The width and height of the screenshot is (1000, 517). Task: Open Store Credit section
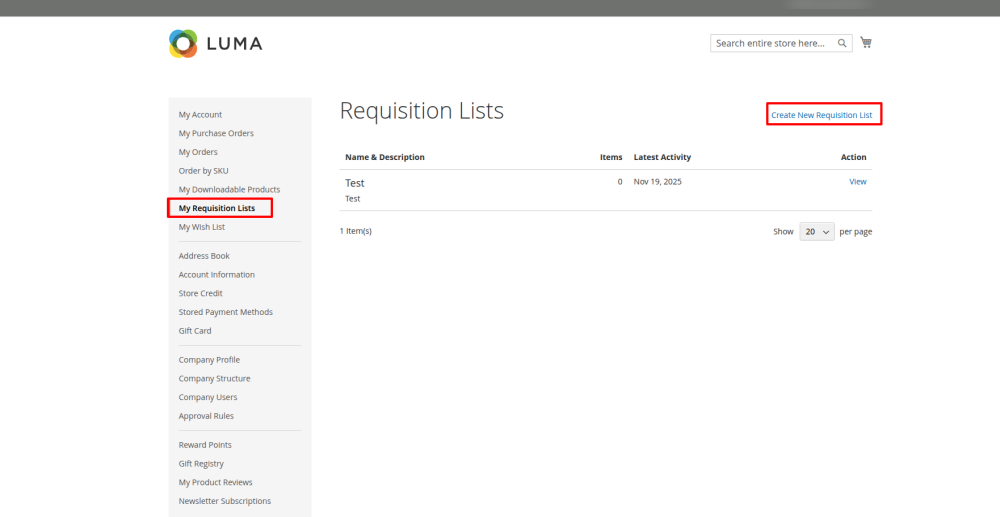click(x=200, y=293)
